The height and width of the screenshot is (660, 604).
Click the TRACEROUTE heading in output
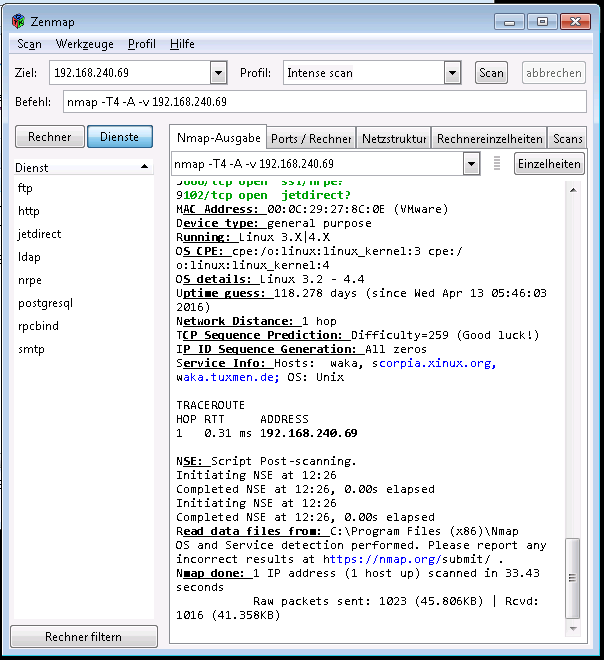pos(210,405)
